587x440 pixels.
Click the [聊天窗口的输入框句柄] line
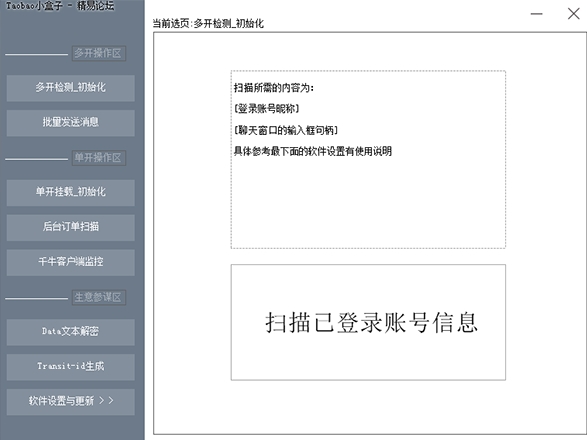[286, 130]
